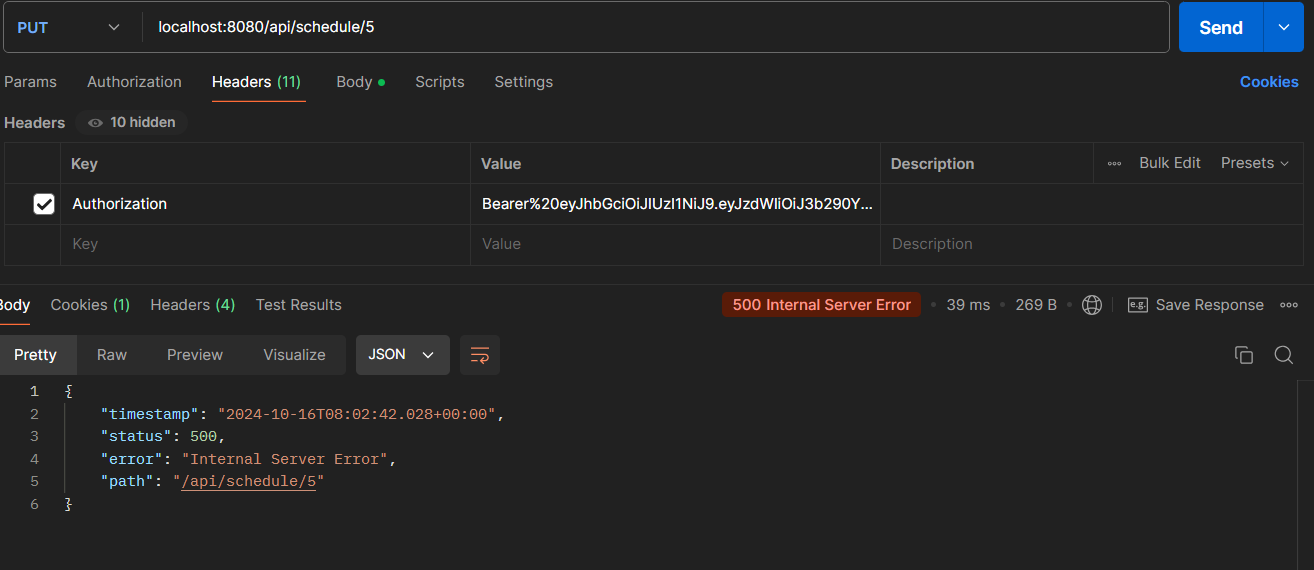The width and height of the screenshot is (1314, 570).
Task: Select the Visualize view
Action: tap(294, 355)
